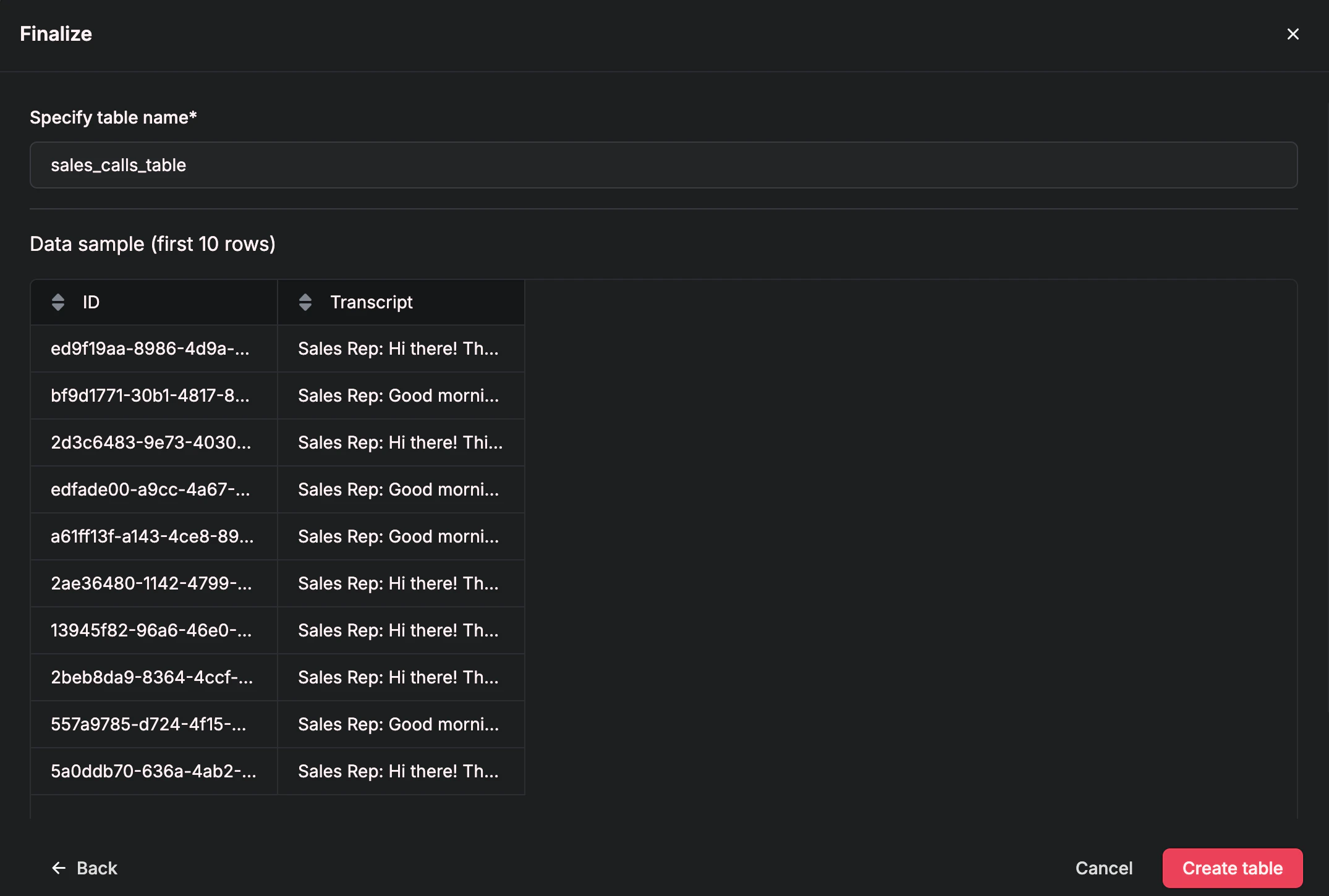Click transcript cell for 2beb8da9-8364-4ccf
The width and height of the screenshot is (1329, 896).
pyautogui.click(x=398, y=677)
